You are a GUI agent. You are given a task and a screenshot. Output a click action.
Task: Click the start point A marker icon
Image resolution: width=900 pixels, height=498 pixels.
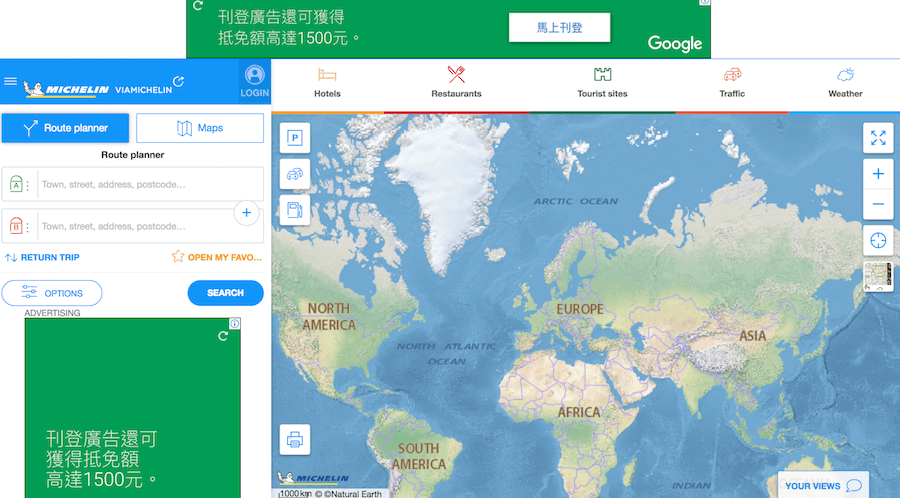coord(16,184)
